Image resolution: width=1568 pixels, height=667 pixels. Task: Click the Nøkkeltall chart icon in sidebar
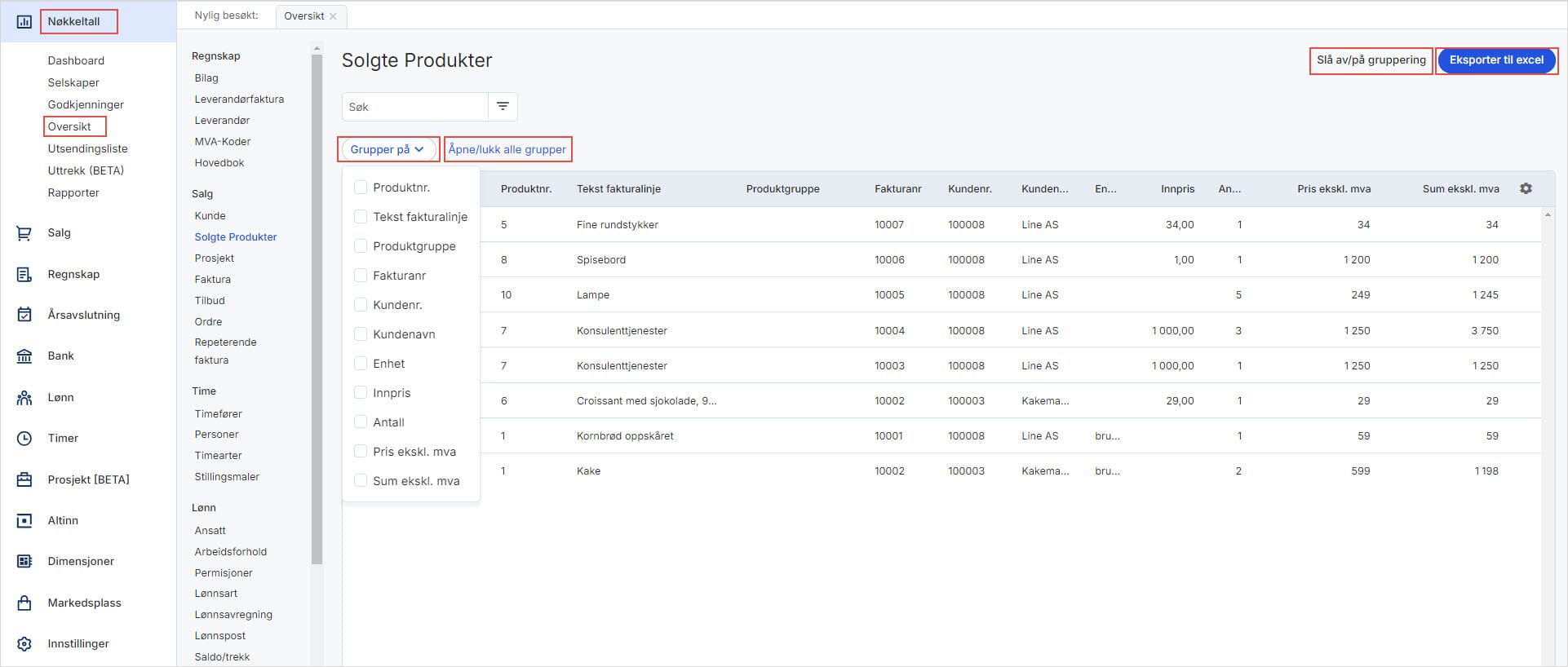(24, 22)
